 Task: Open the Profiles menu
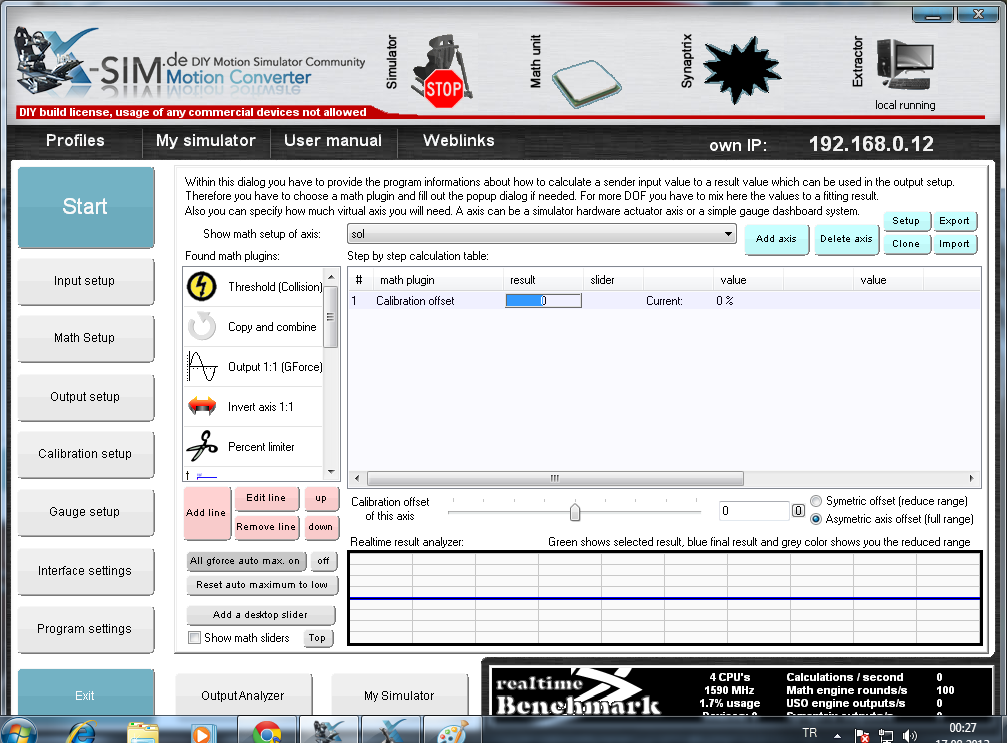click(75, 141)
